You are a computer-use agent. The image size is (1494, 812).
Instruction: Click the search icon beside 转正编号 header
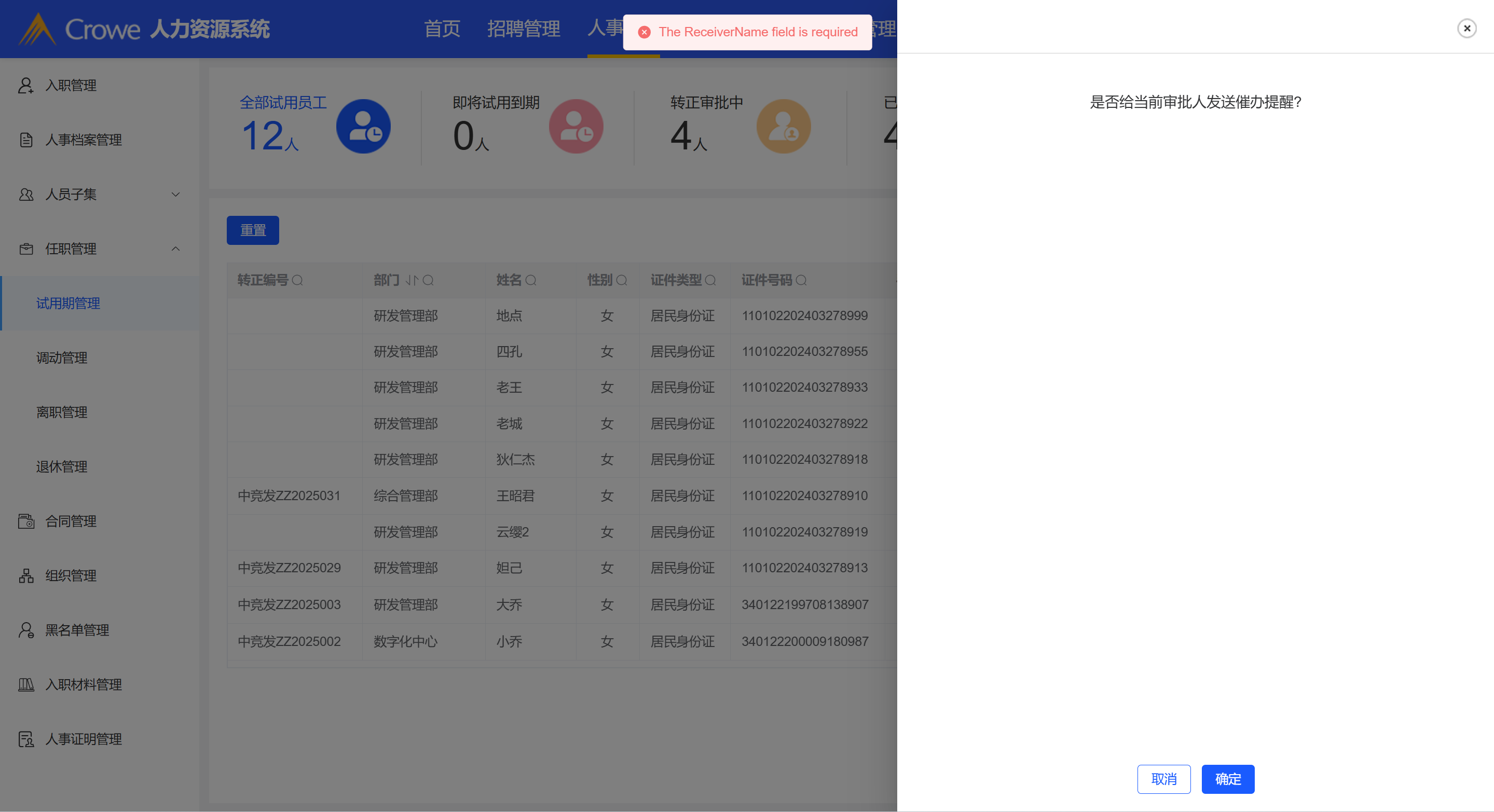coord(297,280)
